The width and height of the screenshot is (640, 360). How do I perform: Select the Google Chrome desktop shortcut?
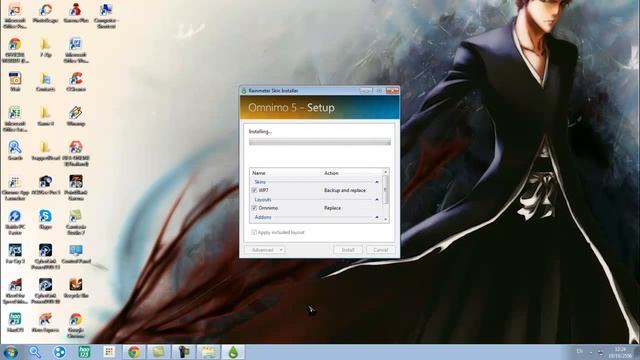pos(76,325)
